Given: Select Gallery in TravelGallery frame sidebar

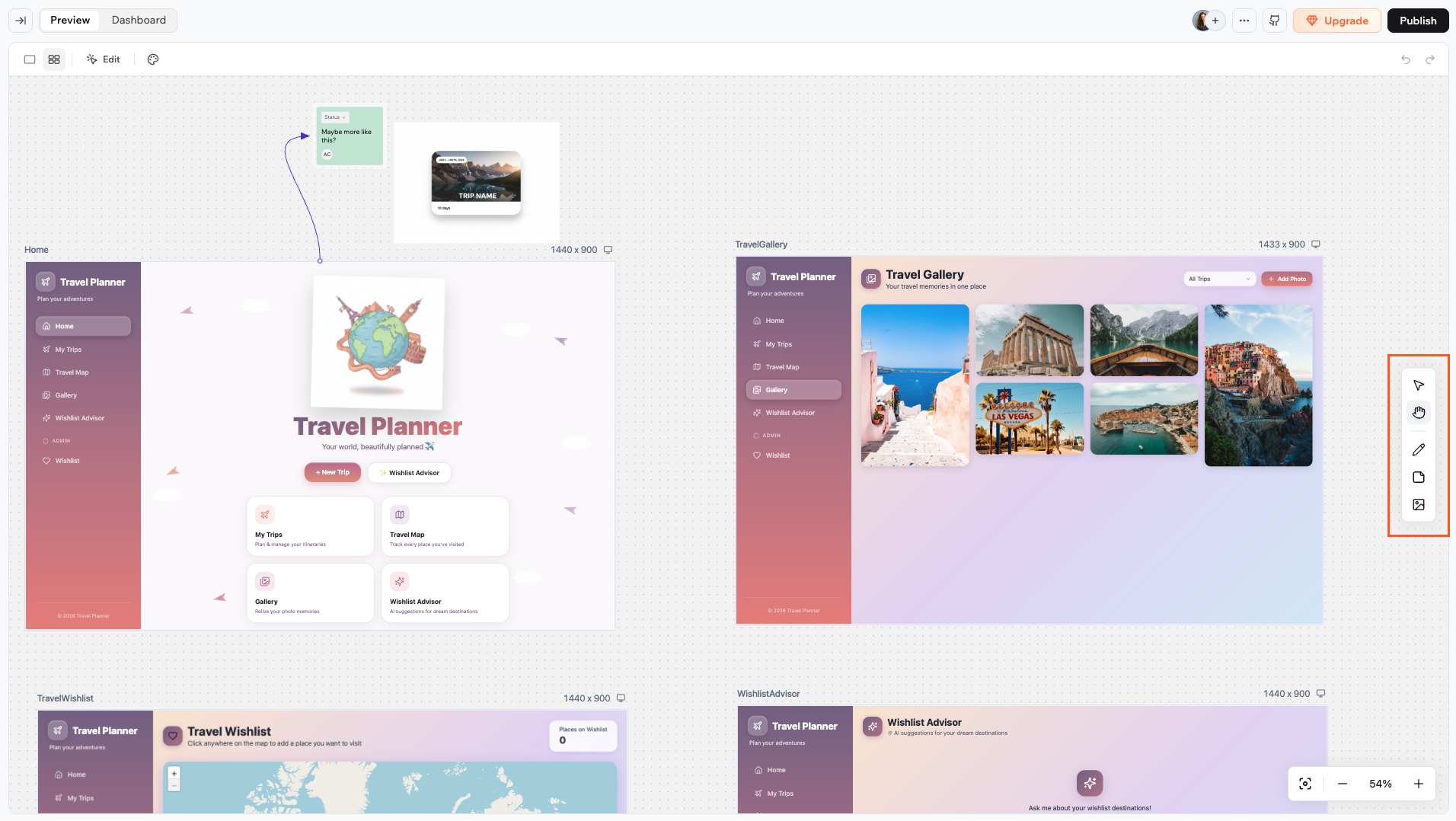Looking at the screenshot, I should pyautogui.click(x=793, y=390).
